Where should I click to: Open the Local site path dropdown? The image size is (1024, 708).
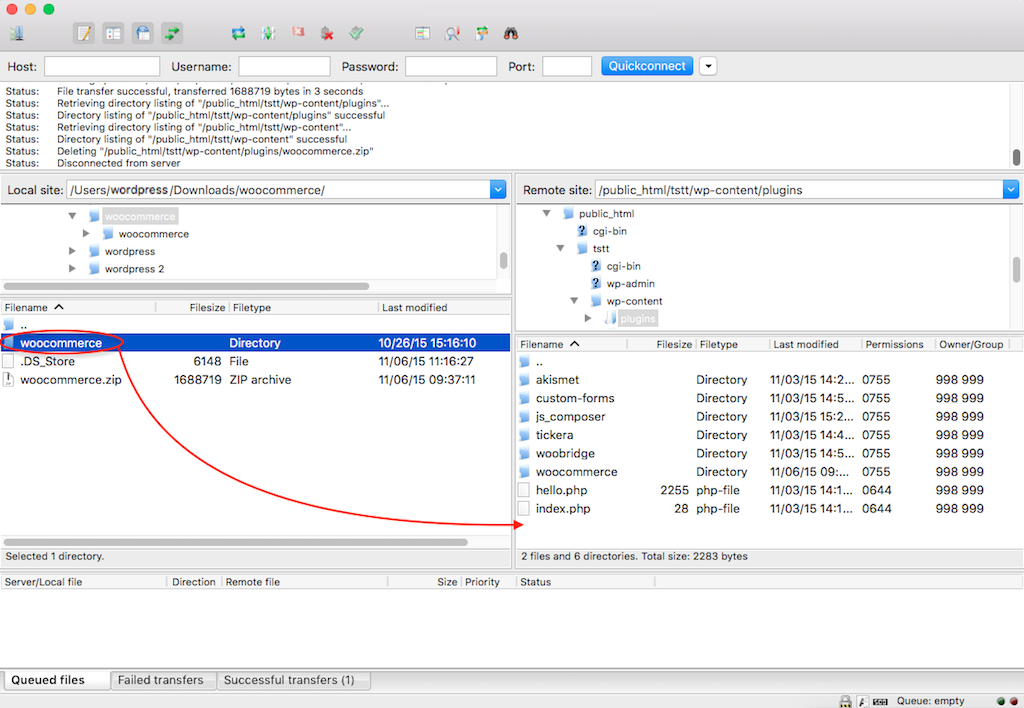tap(498, 189)
